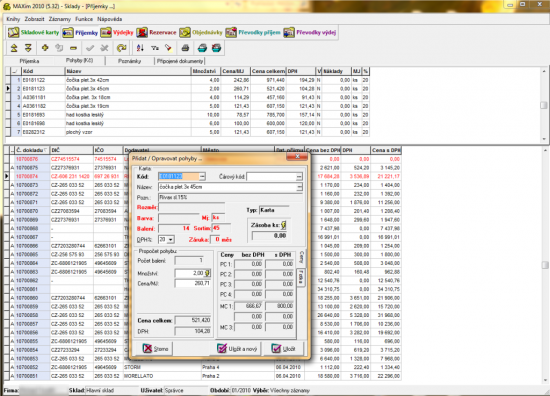Close the Přidat / Opravovat pohyby dialog
550x396 pixels.
(297, 157)
